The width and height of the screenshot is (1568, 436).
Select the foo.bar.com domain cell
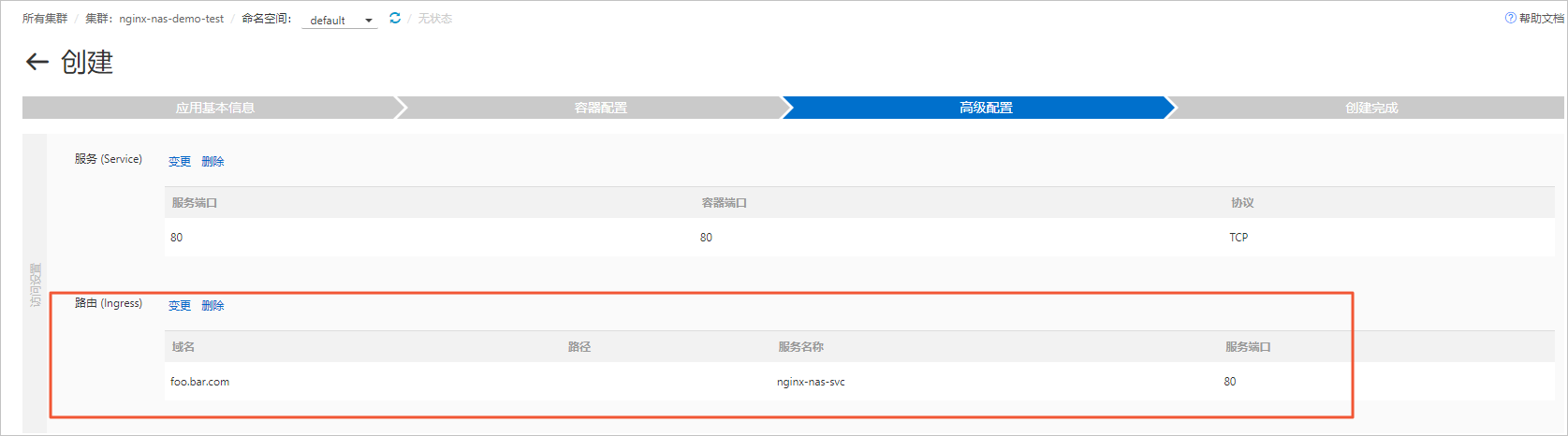click(199, 382)
